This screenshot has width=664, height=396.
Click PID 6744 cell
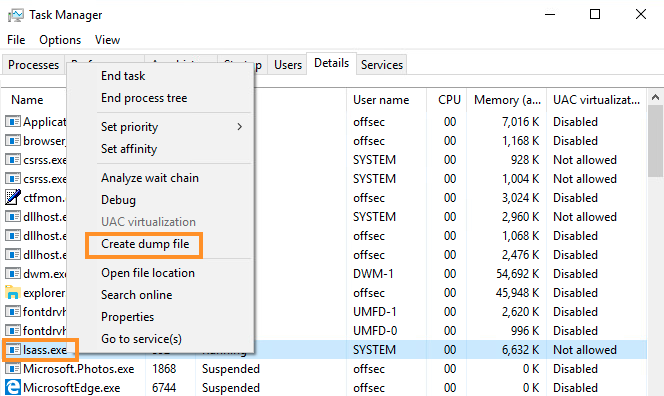coord(164,388)
